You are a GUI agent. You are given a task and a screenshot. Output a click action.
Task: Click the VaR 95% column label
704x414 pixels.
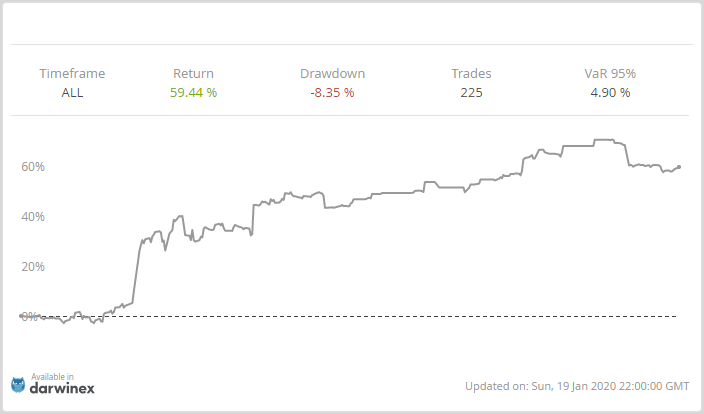click(x=610, y=73)
